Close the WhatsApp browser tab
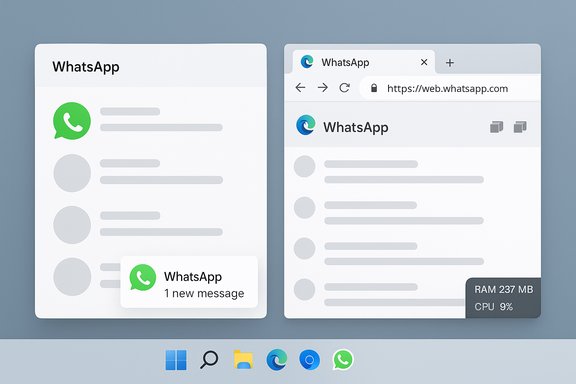The height and width of the screenshot is (384, 576). pyautogui.click(x=424, y=62)
